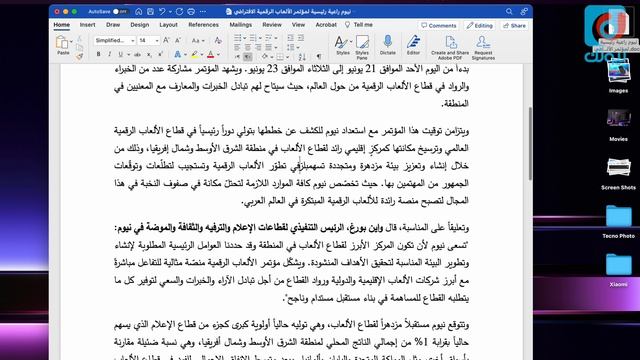
Task: Expand font color dropdown arrow
Action: [218, 55]
